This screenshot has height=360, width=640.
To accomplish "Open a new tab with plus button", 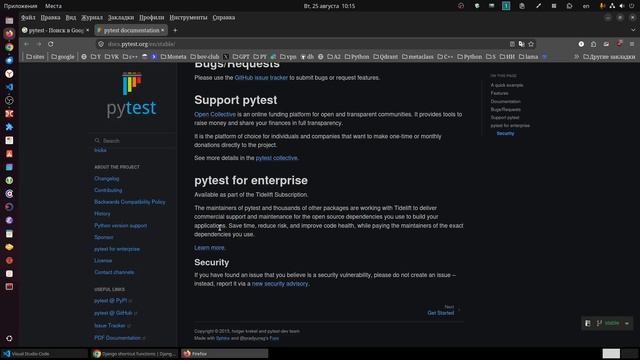I will pyautogui.click(x=175, y=30).
